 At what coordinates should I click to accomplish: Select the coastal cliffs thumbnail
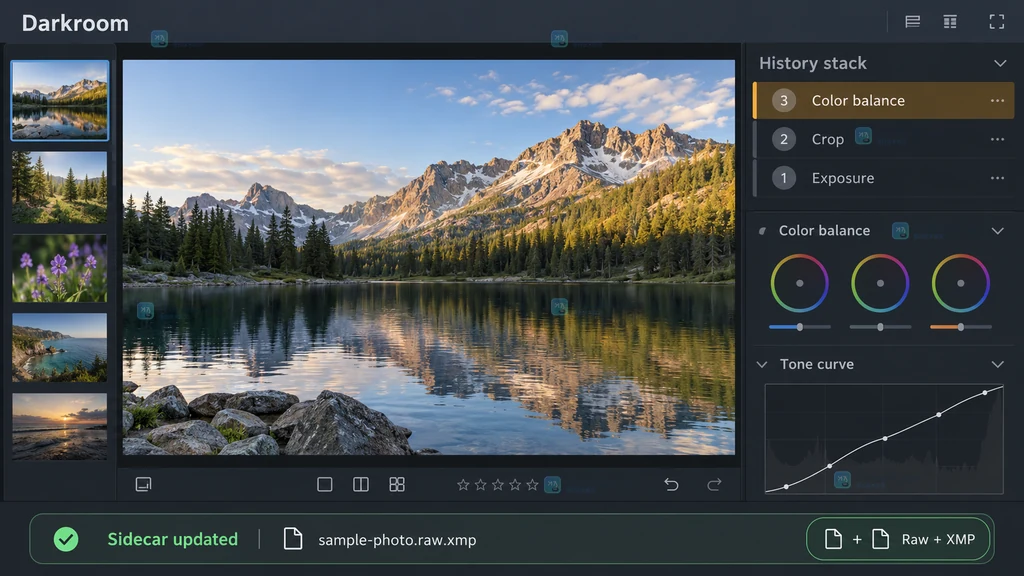[59, 347]
